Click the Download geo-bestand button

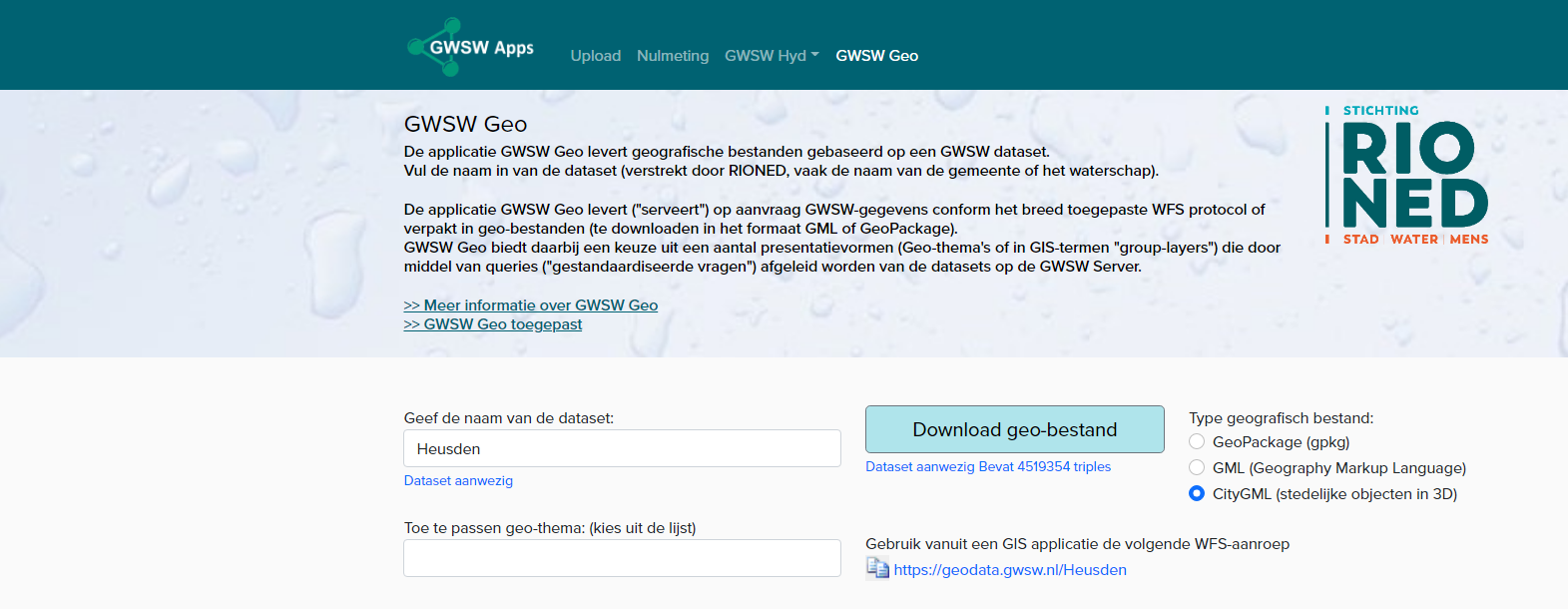(x=1015, y=429)
